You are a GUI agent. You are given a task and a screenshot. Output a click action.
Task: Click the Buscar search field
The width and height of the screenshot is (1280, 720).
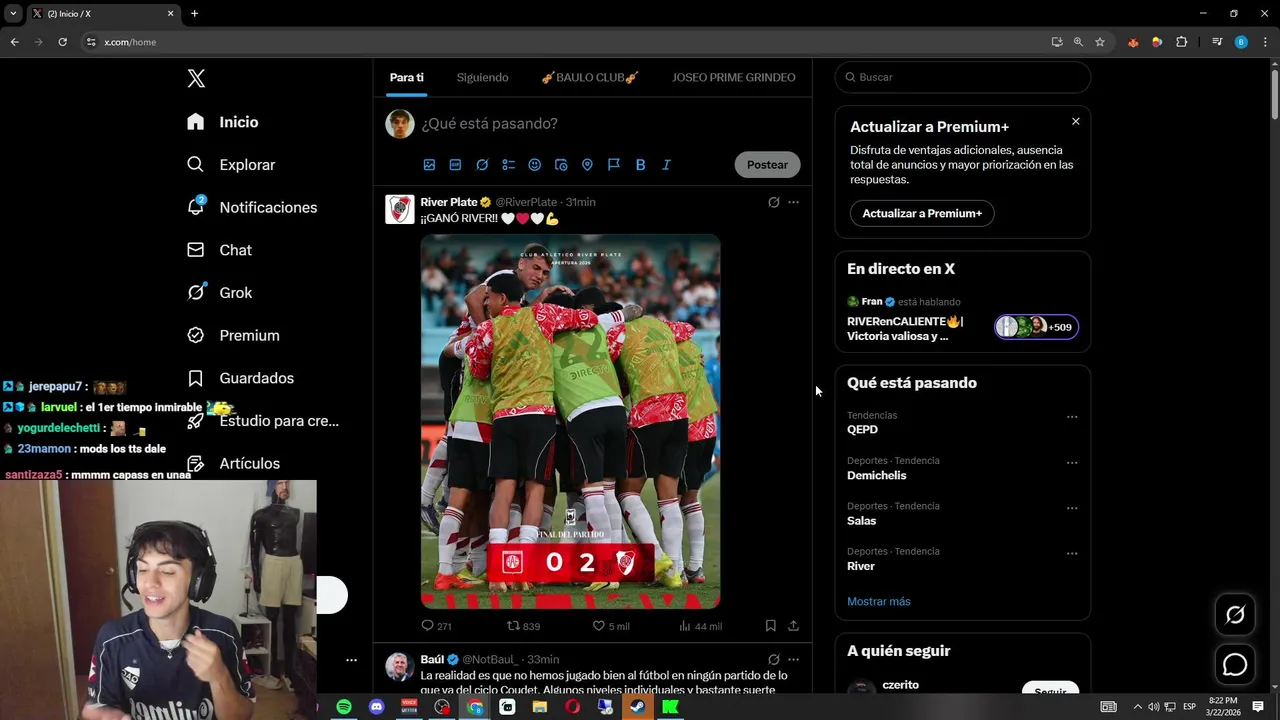tap(962, 77)
